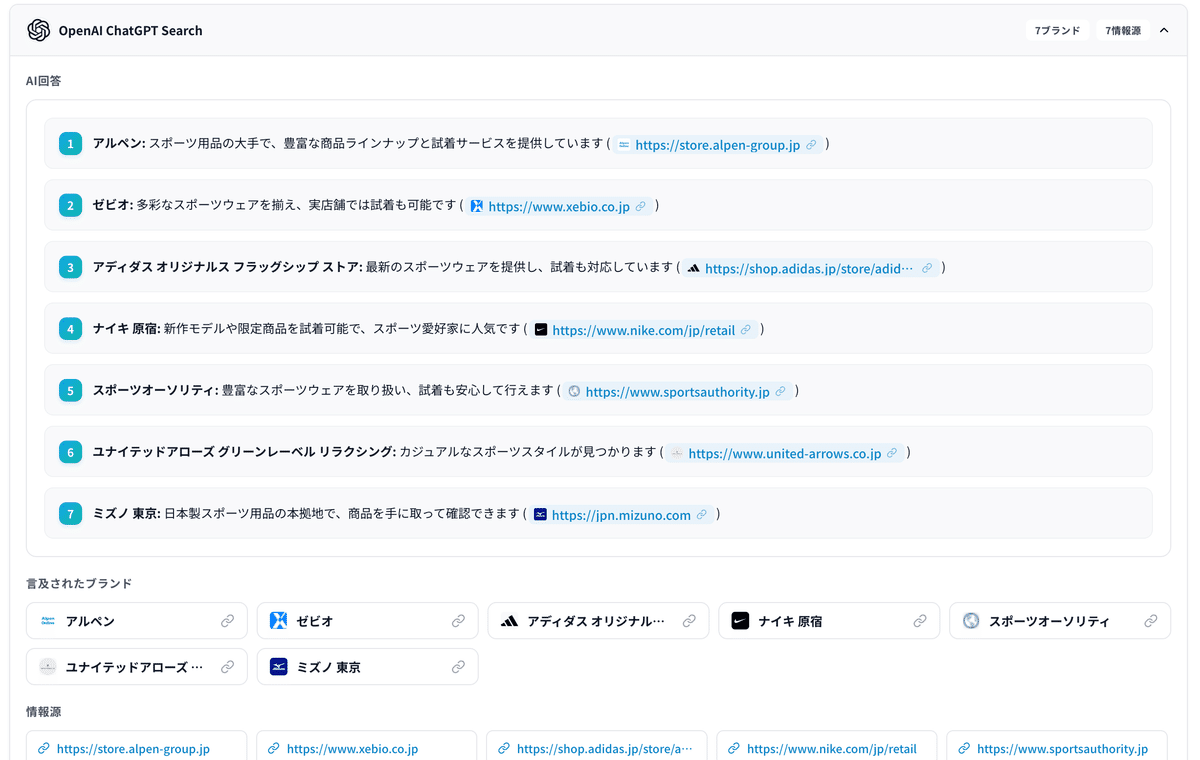Select the 7ブランド badge in the header

1057,30
